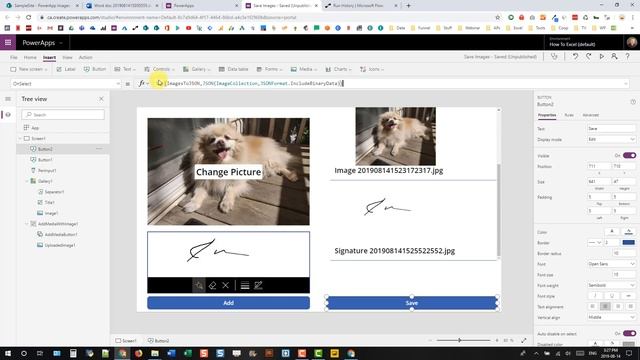The height and width of the screenshot is (360, 640).
Task: Open the New screen dropdown
Action: click(x=29, y=69)
